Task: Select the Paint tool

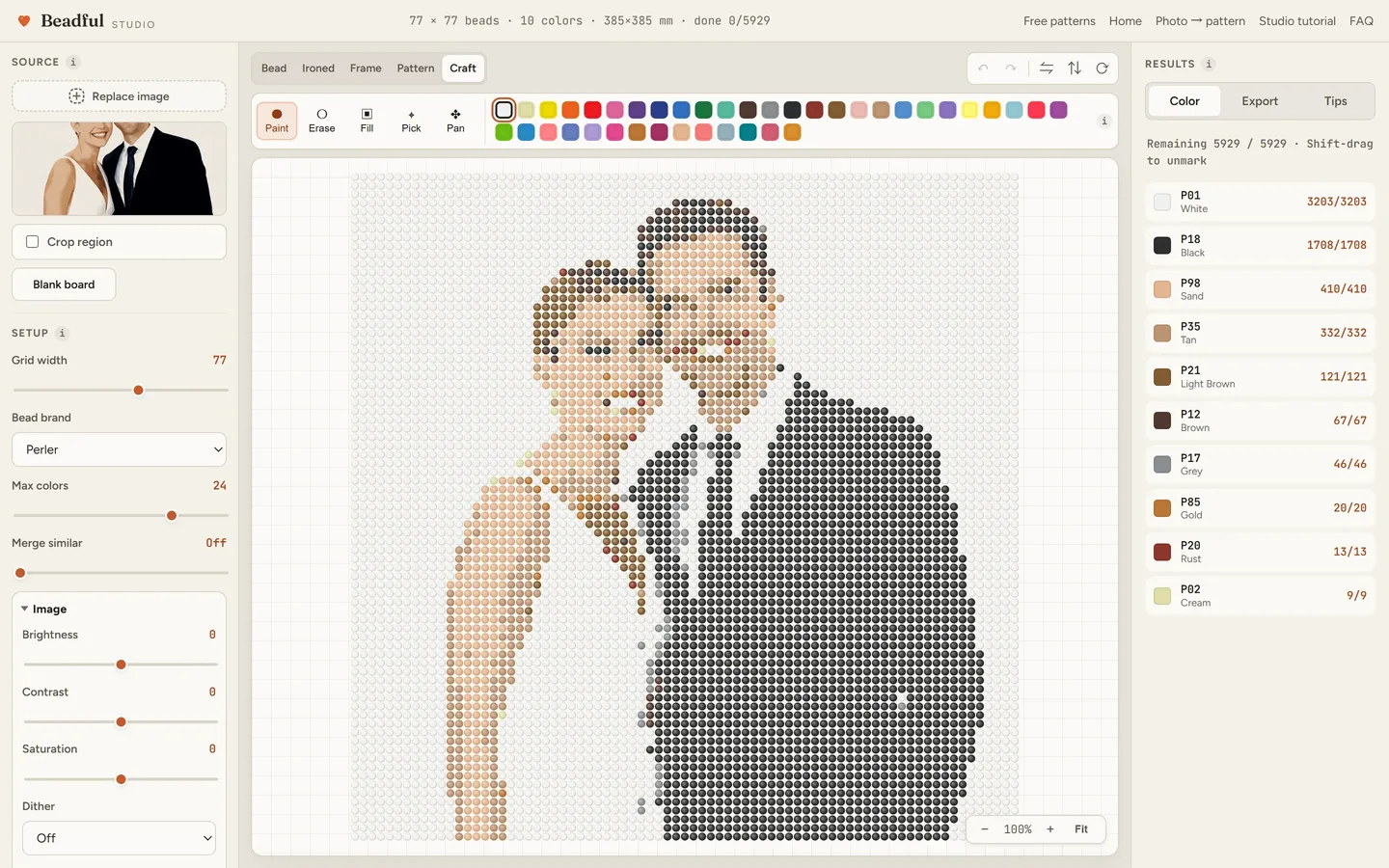Action: pos(277,121)
